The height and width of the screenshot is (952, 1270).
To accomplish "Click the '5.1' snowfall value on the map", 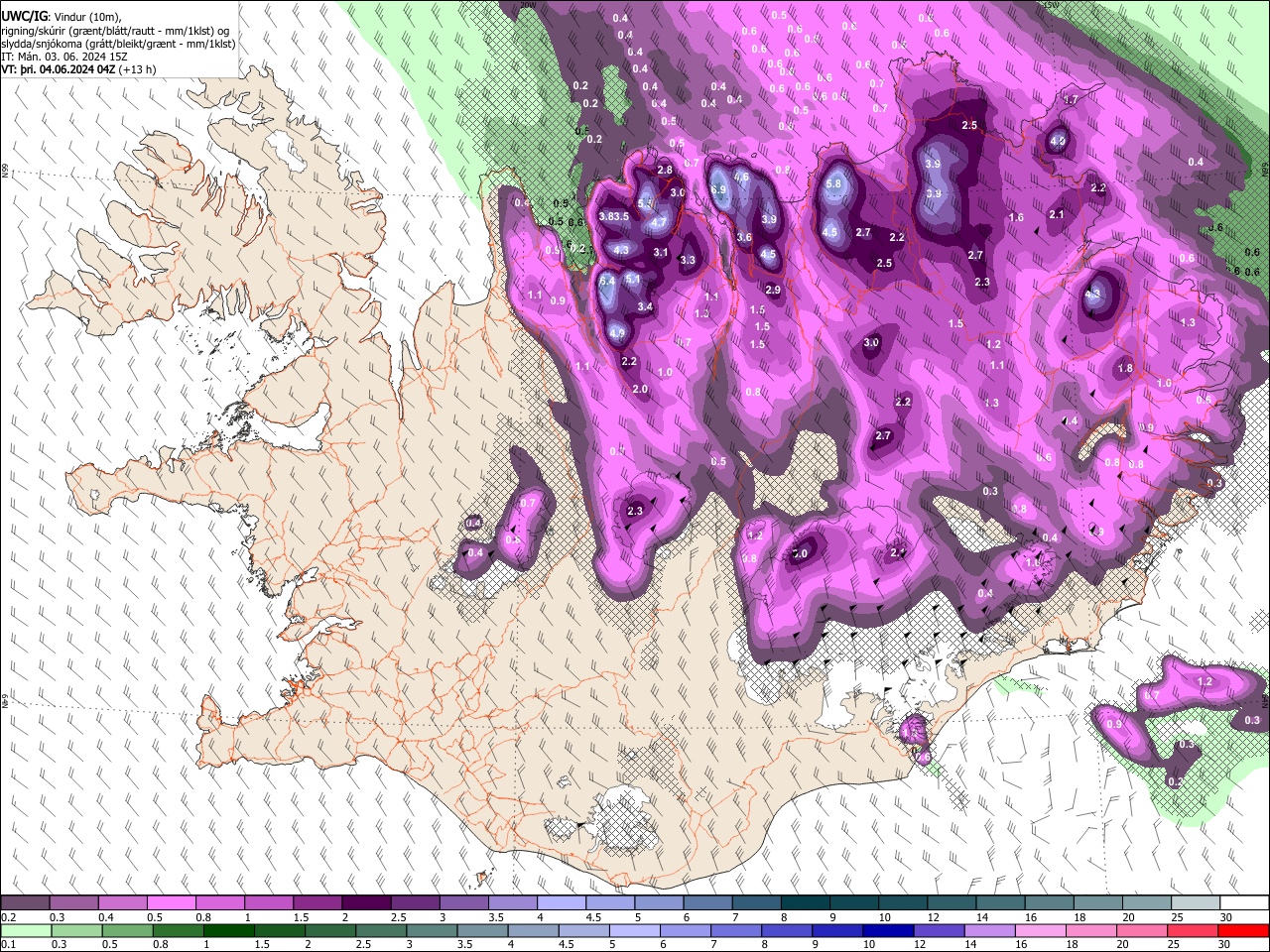I will click(x=633, y=280).
